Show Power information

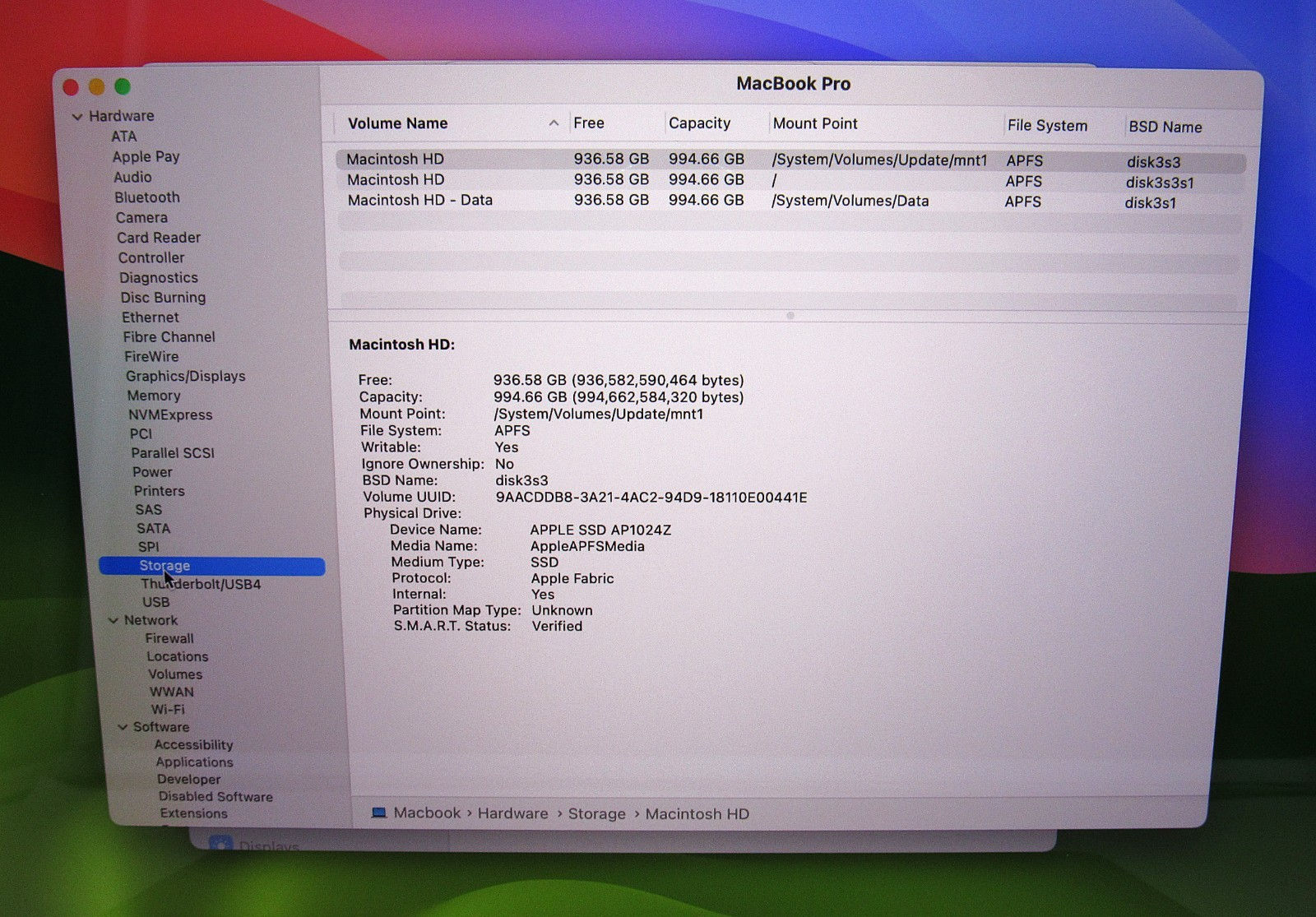152,472
